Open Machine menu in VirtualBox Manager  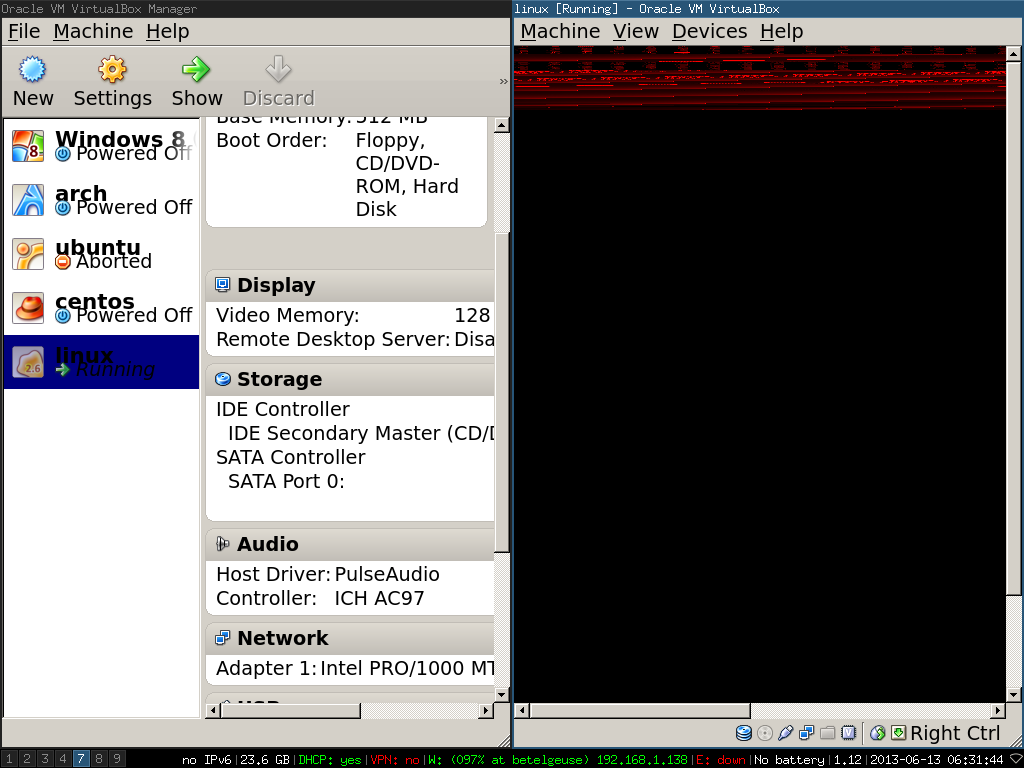coord(93,31)
